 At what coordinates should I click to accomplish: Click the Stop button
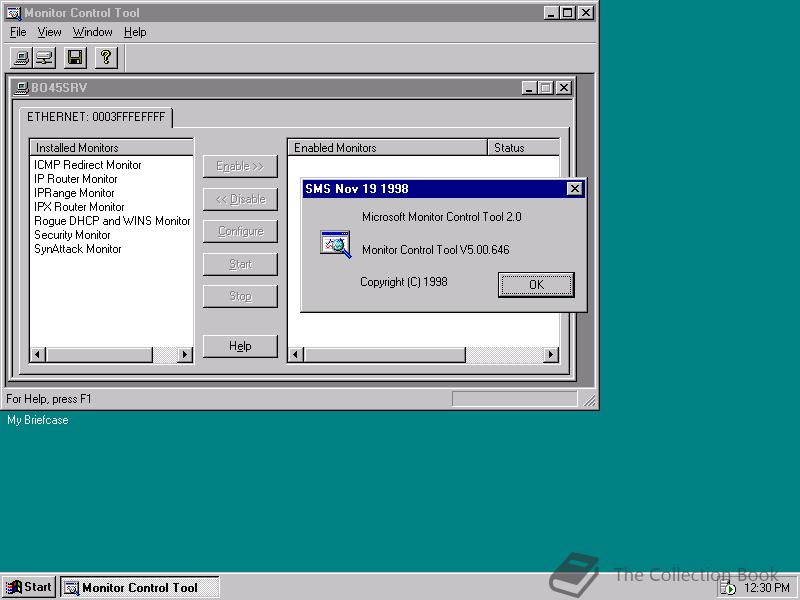tap(240, 296)
